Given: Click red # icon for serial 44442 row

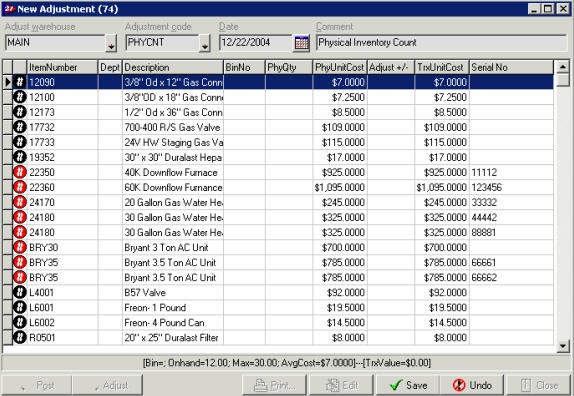Looking at the screenshot, I should 20,217.
